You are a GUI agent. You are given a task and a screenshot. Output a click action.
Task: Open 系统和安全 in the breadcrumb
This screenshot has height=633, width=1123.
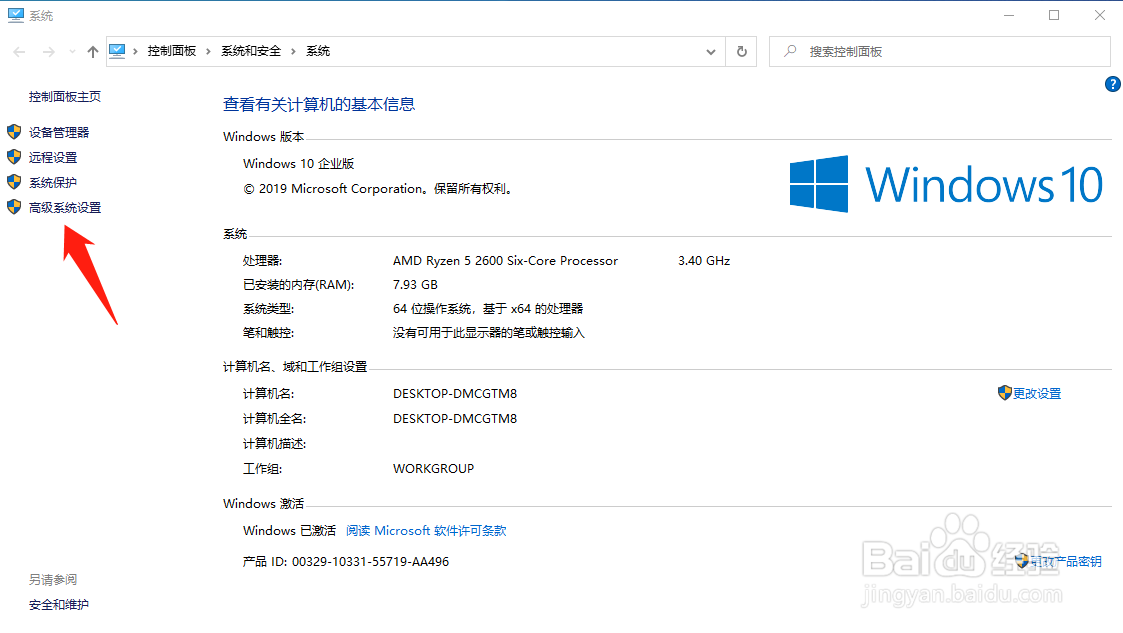[x=251, y=51]
